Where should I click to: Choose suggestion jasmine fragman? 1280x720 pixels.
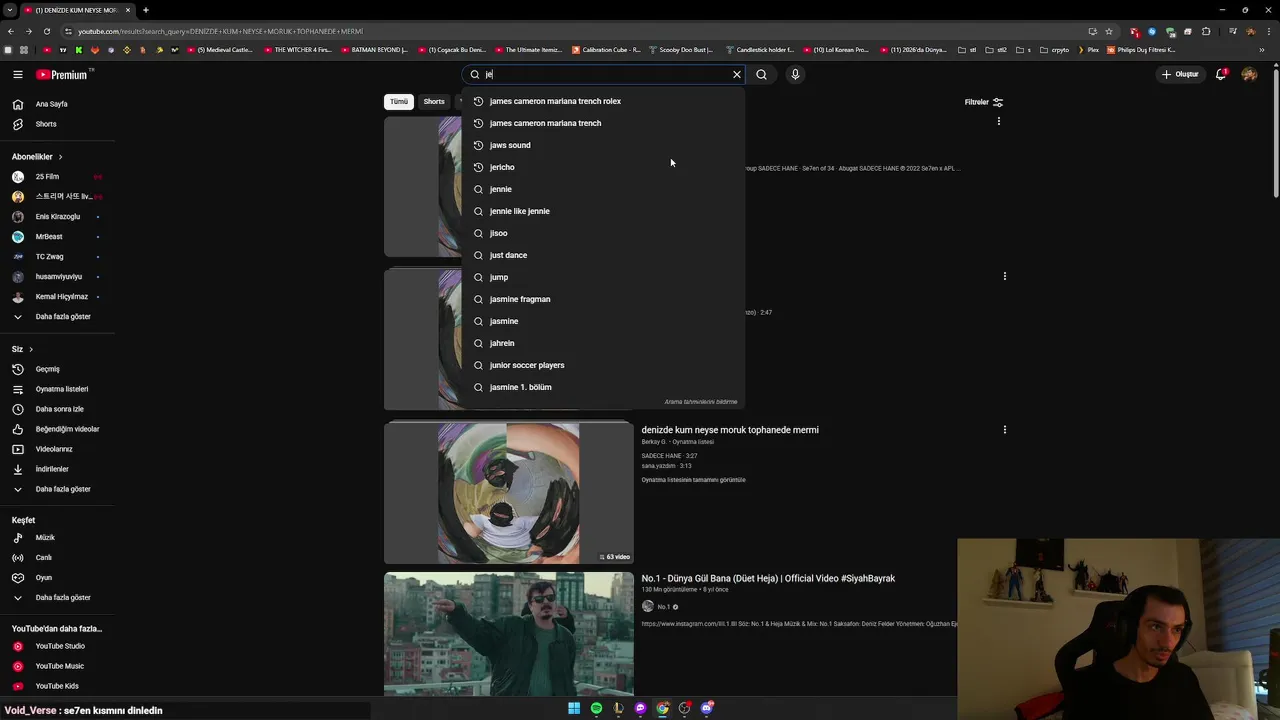click(x=603, y=299)
